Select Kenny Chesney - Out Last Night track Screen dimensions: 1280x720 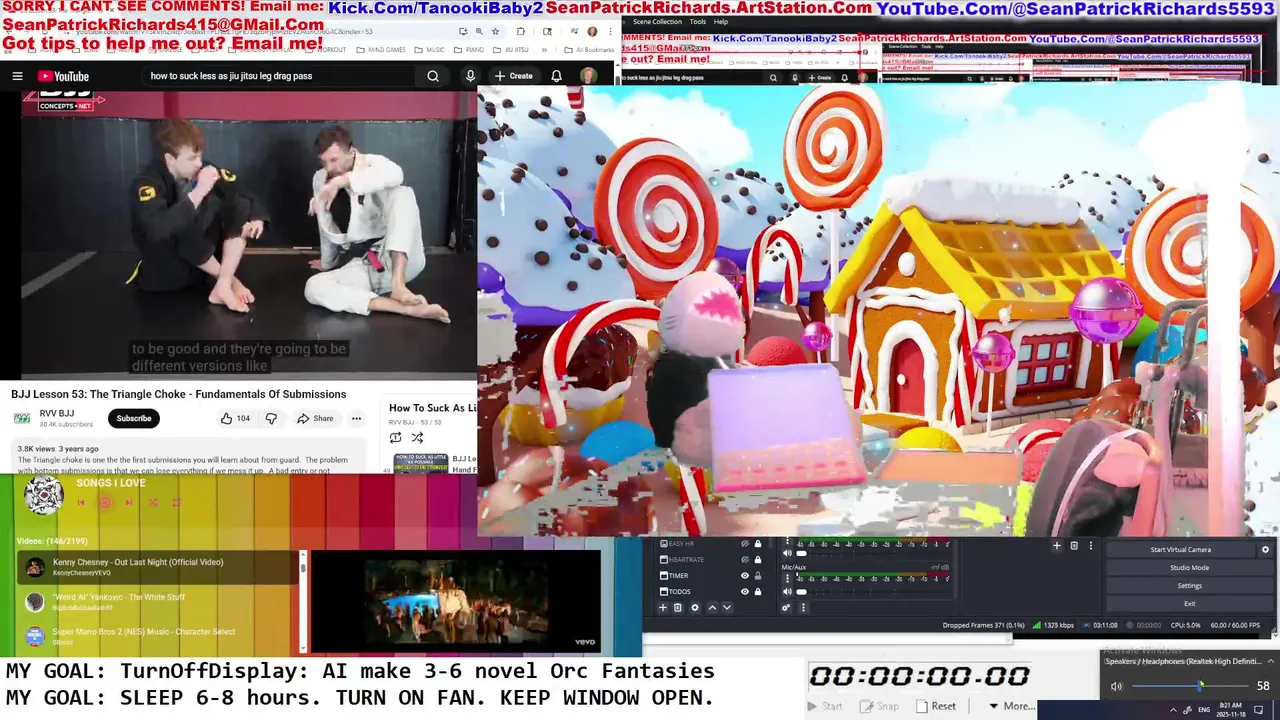pyautogui.click(x=160, y=567)
